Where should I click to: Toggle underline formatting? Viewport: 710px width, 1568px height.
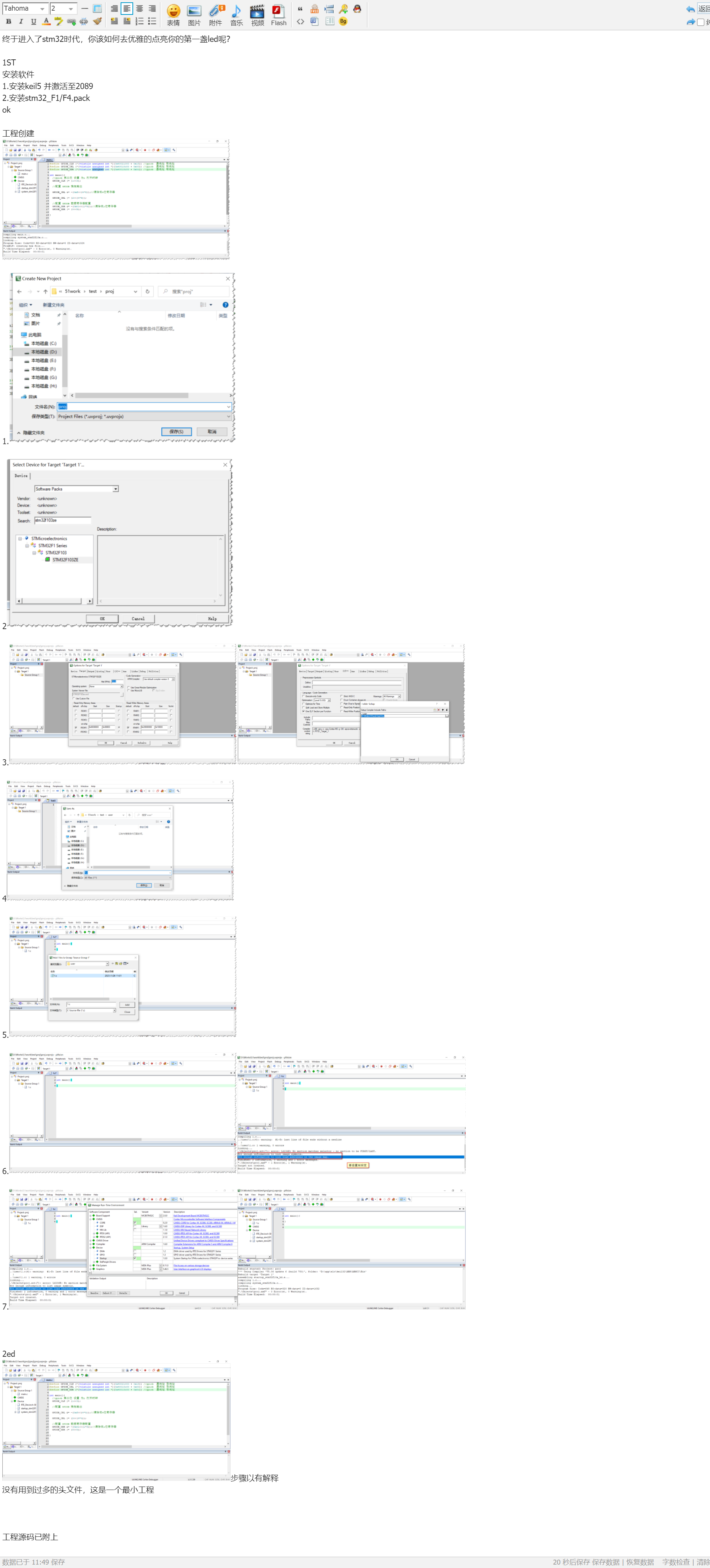coord(33,21)
